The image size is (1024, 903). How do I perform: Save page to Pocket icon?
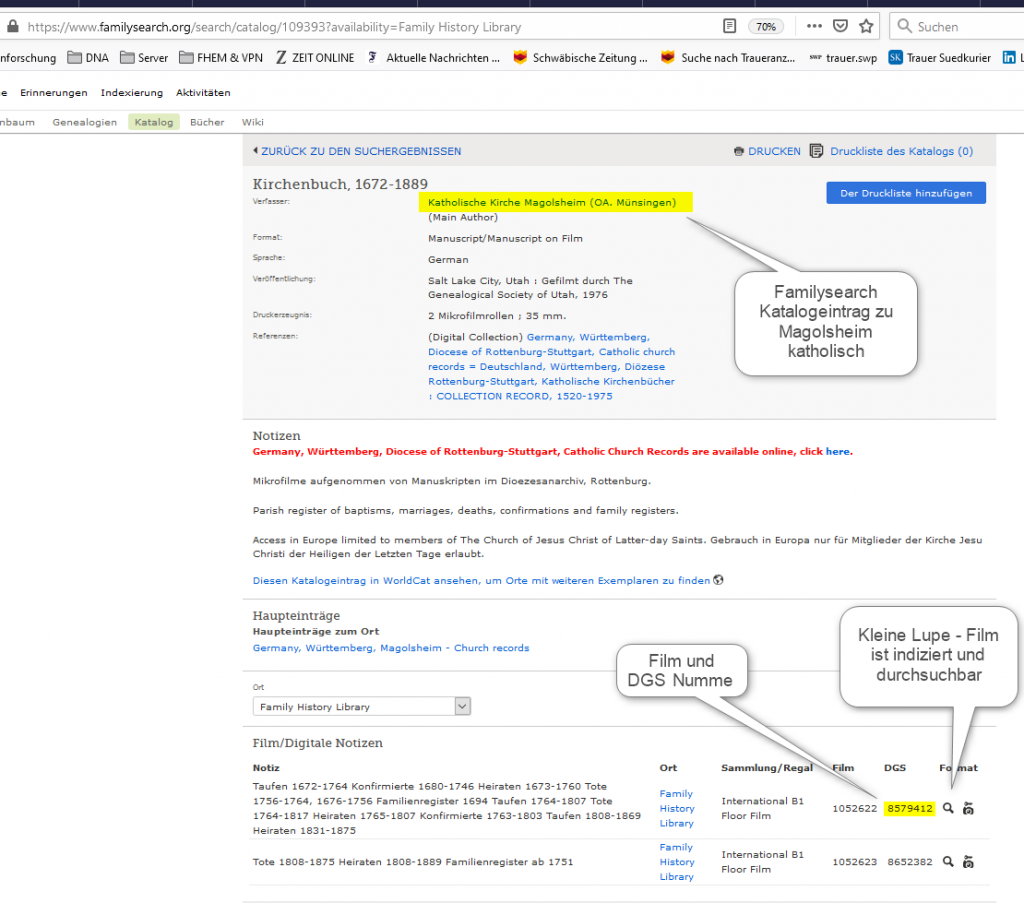(840, 26)
